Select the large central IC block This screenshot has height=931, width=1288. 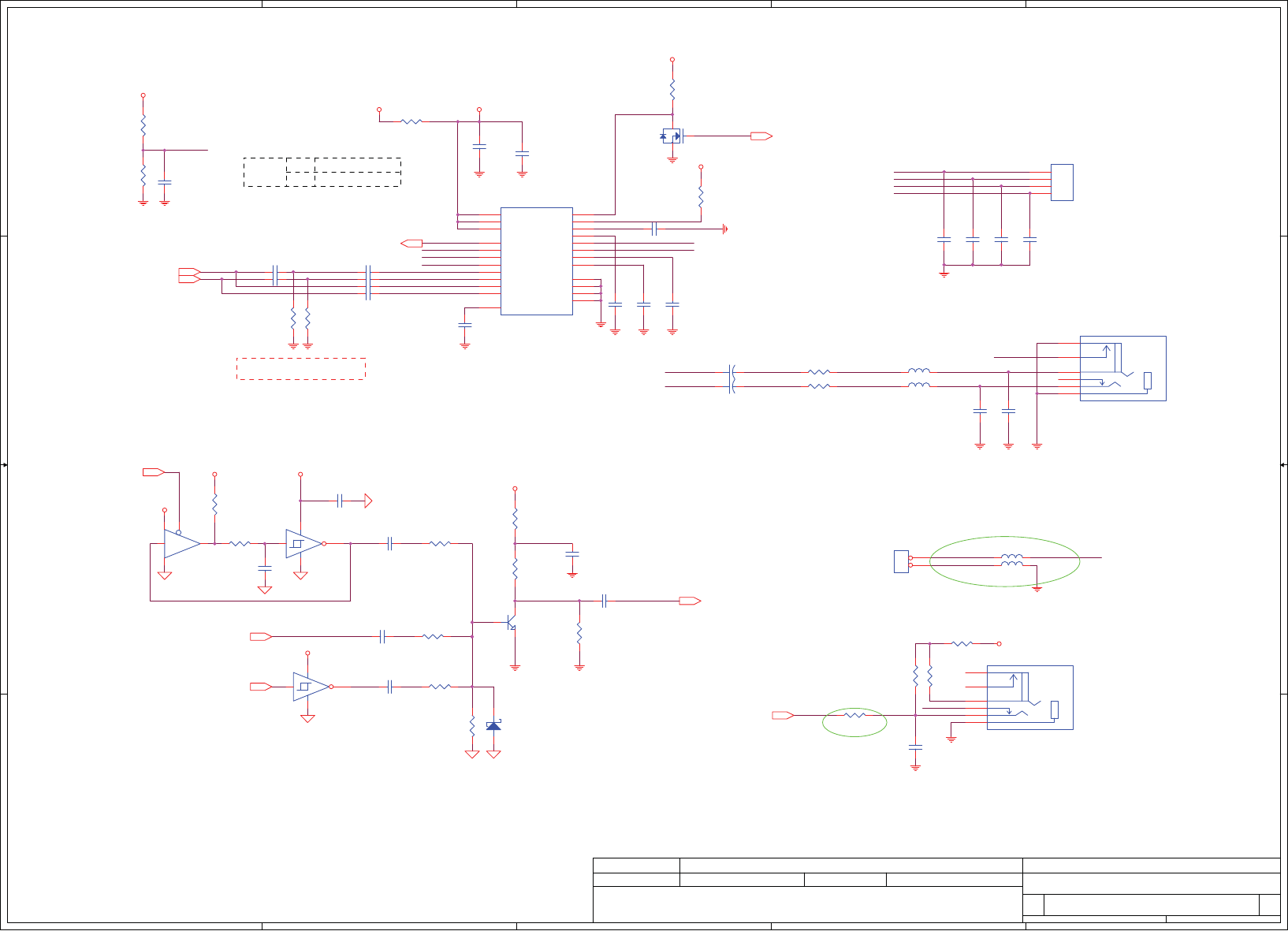(x=537, y=261)
